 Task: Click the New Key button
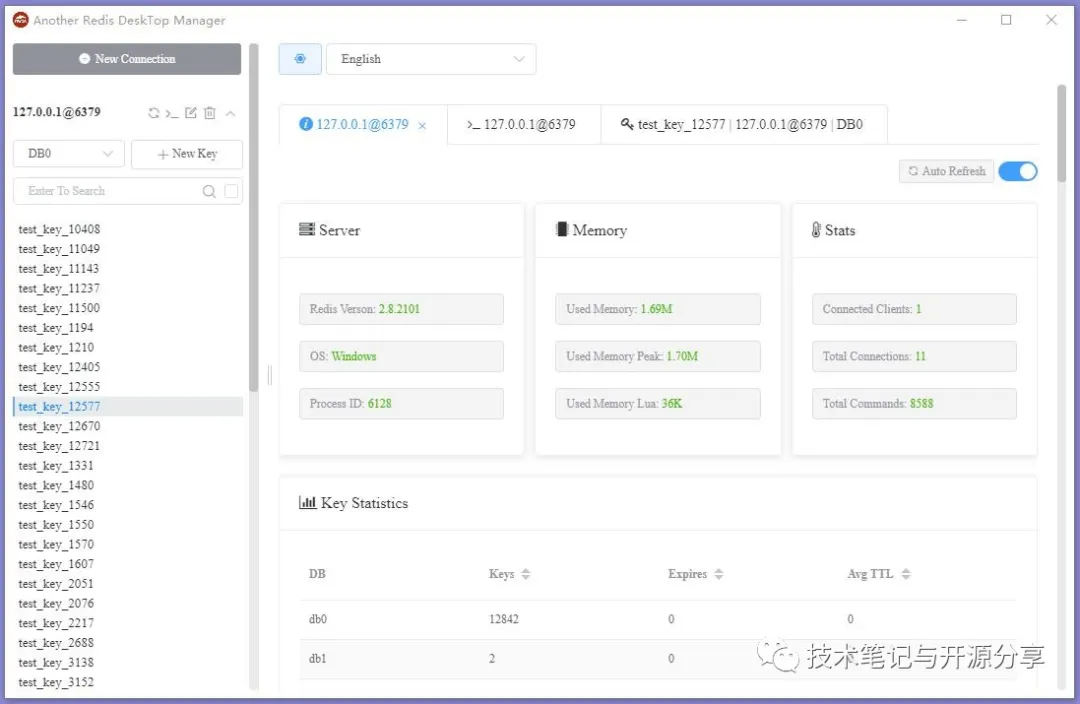[187, 154]
